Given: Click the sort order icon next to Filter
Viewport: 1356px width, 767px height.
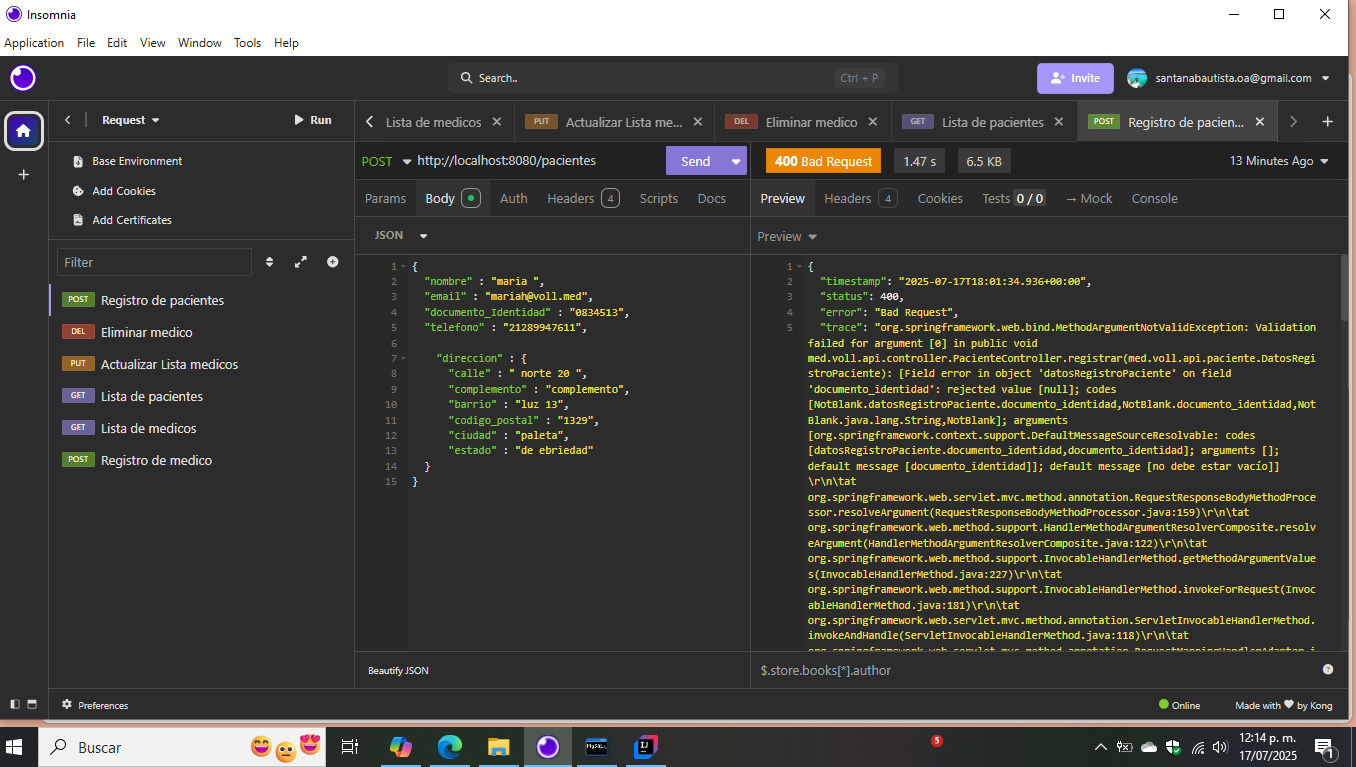Looking at the screenshot, I should pyautogui.click(x=269, y=262).
